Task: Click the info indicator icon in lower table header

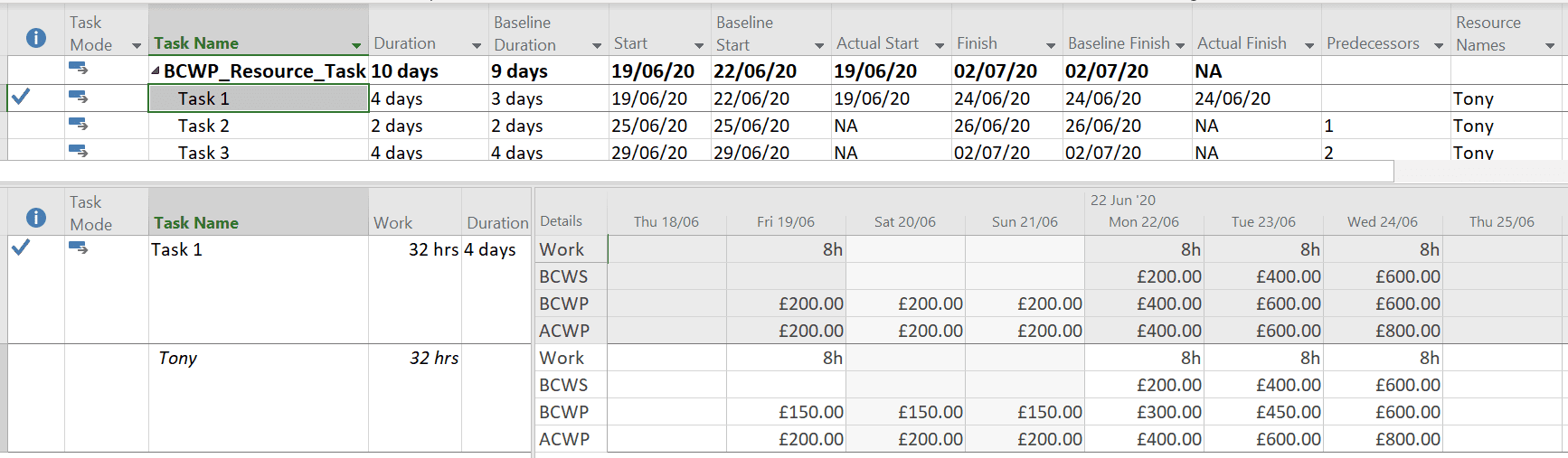Action: coord(36,218)
